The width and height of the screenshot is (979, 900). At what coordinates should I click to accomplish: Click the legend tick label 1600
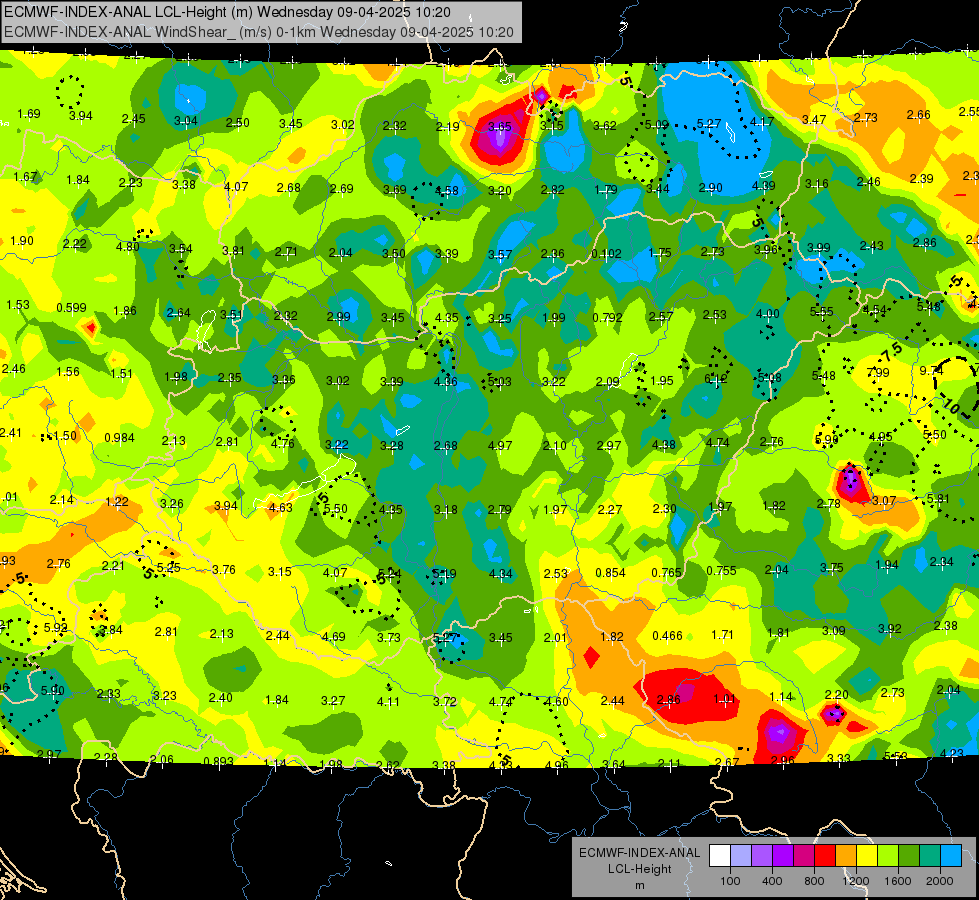(x=898, y=881)
